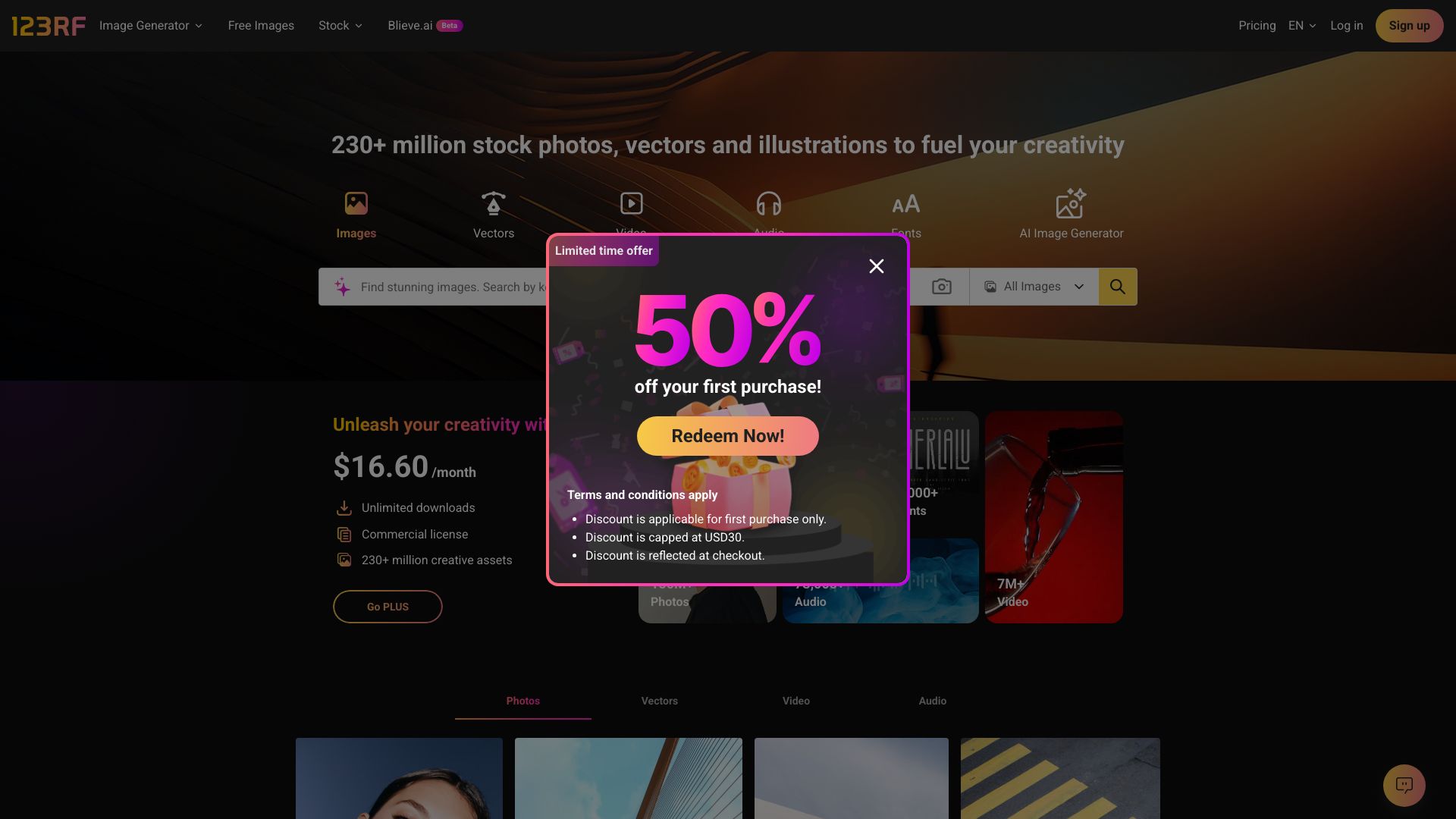
Task: Expand the Stock dropdown menu
Action: (x=340, y=26)
